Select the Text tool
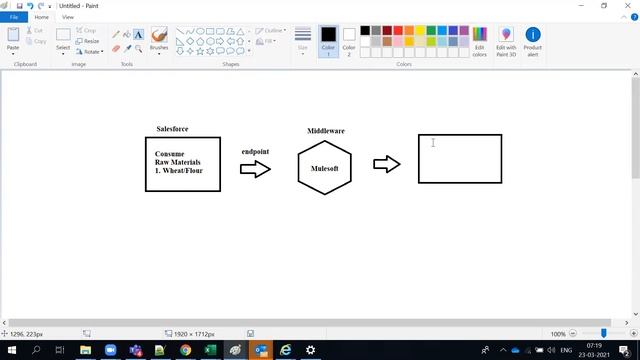This screenshot has width=640, height=360. [138, 35]
